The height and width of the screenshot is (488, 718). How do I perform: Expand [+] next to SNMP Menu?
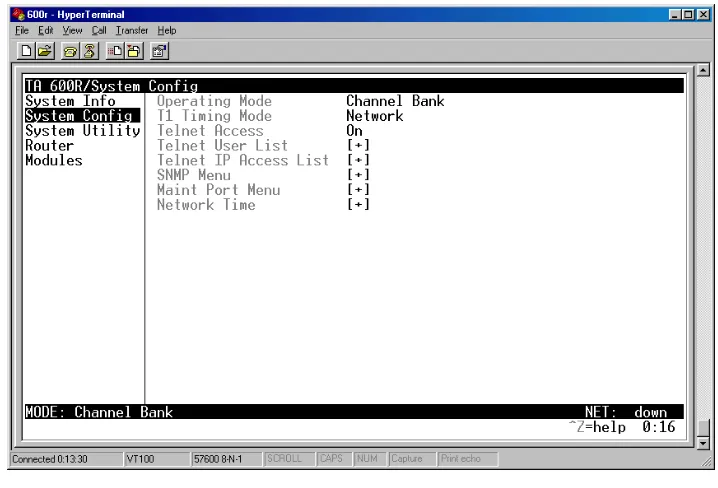coord(358,175)
